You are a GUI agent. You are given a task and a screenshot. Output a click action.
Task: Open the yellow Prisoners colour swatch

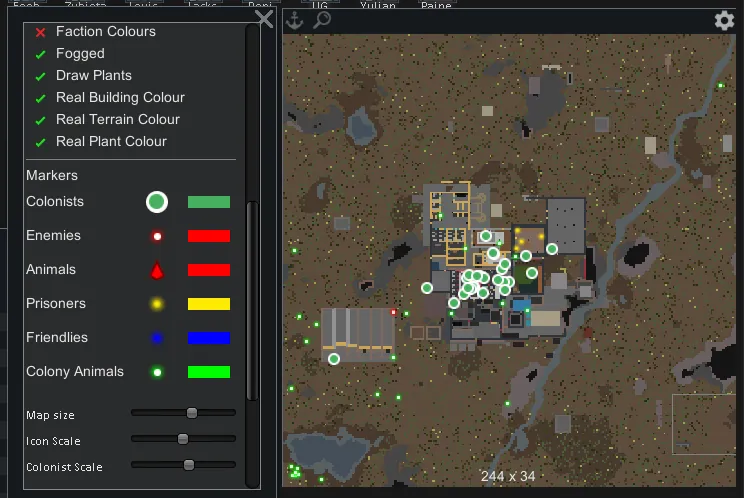pyautogui.click(x=209, y=304)
